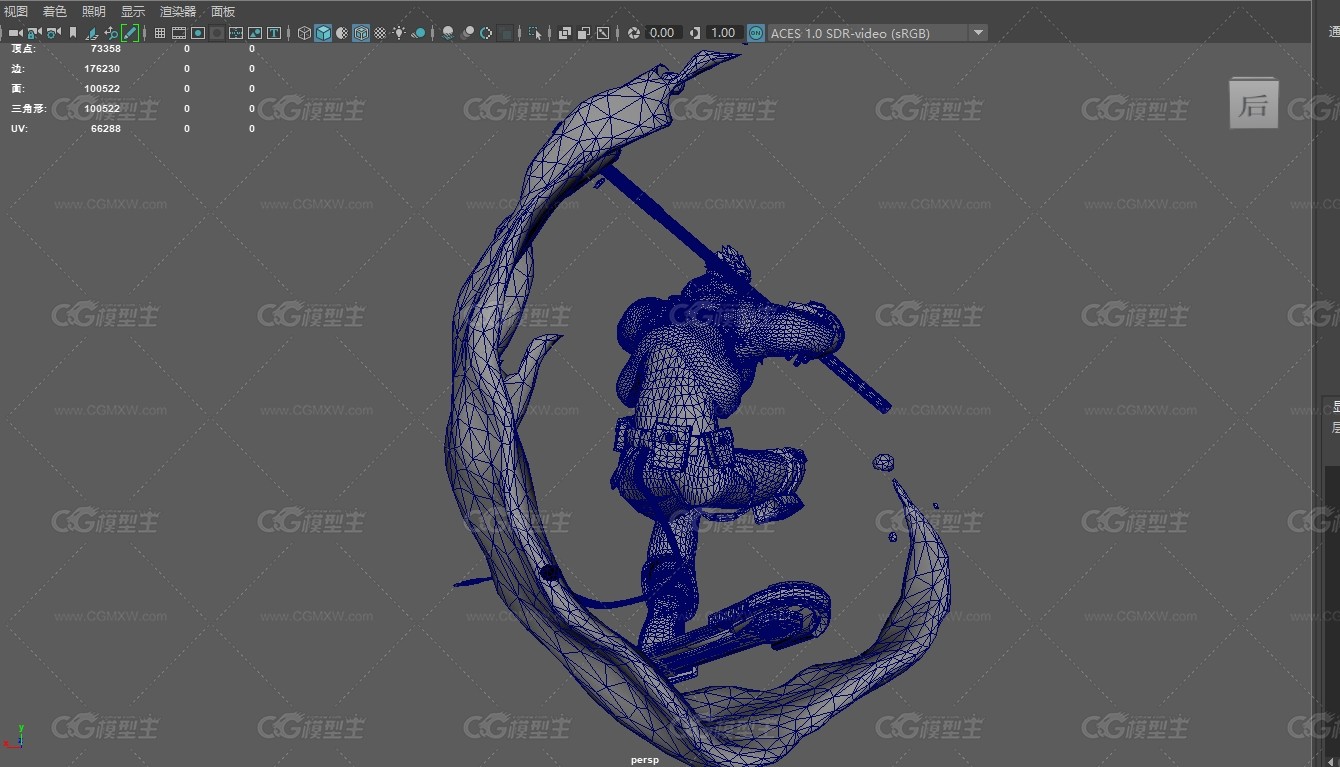Click the Use All Lights bulb icon
Image resolution: width=1340 pixels, height=767 pixels.
(x=399, y=33)
